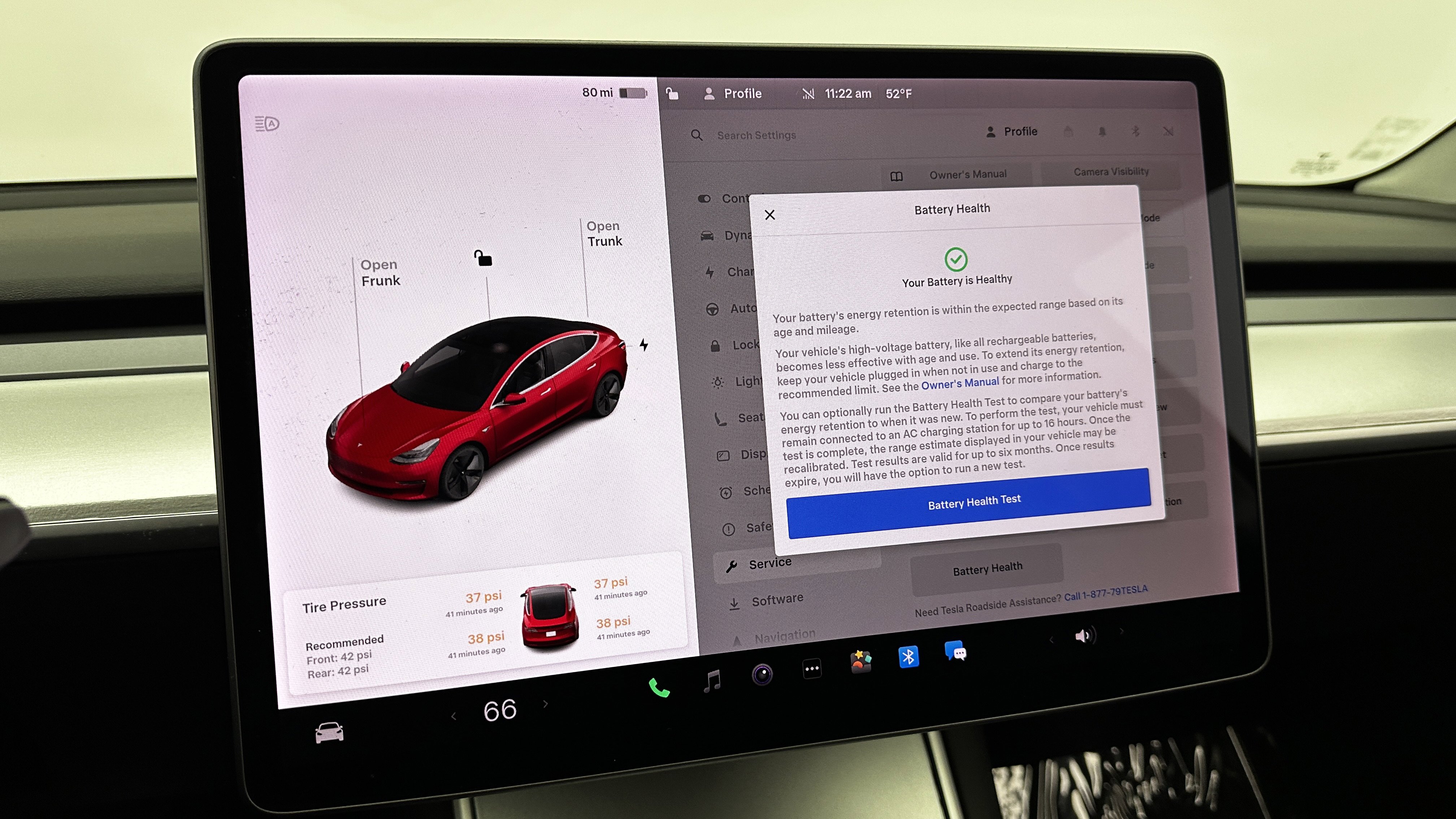Tap the lightning bolt to open charge port
The width and height of the screenshot is (1456, 819).
pos(644,345)
